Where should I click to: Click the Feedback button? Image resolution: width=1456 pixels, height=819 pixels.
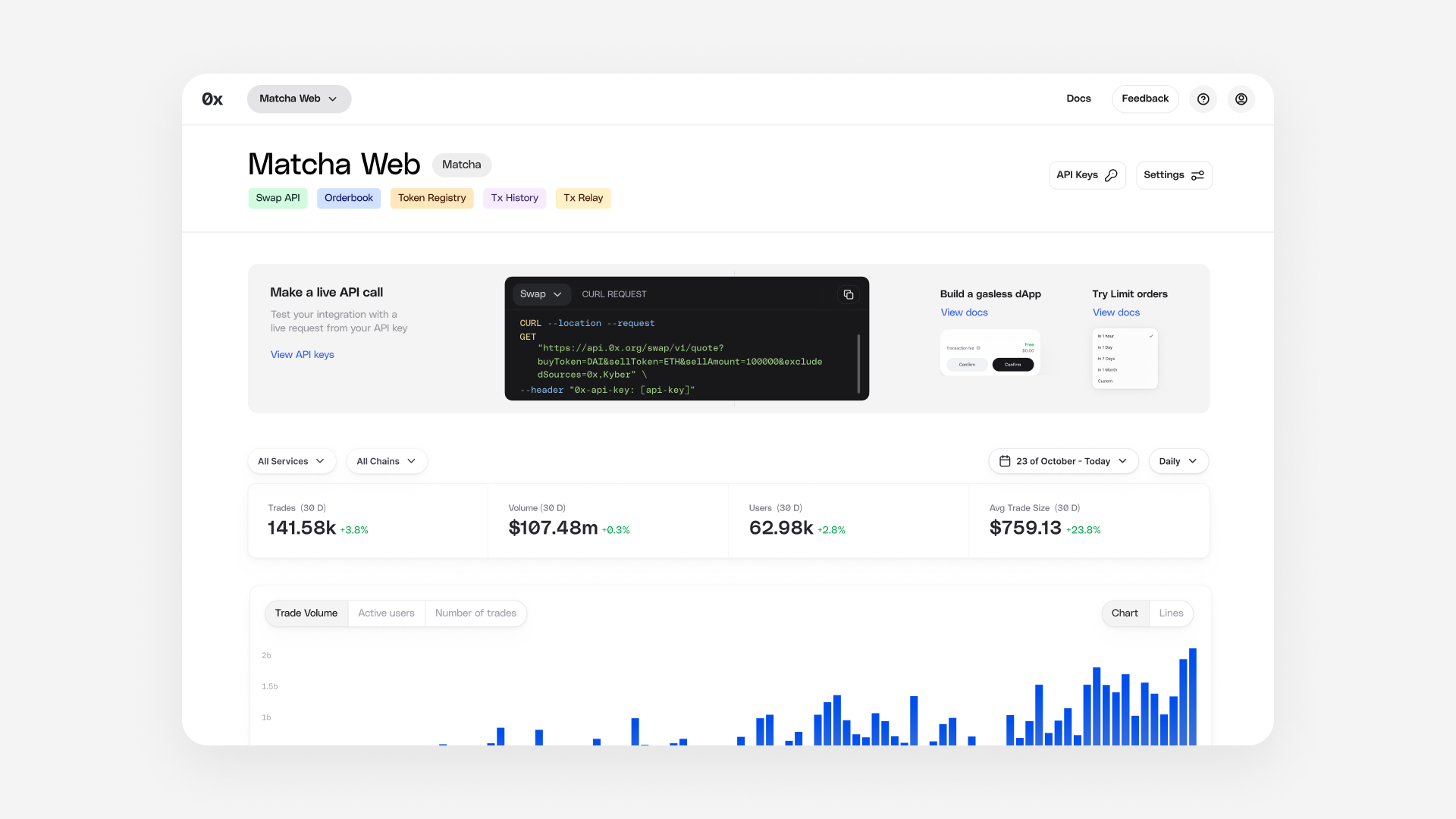point(1145,99)
